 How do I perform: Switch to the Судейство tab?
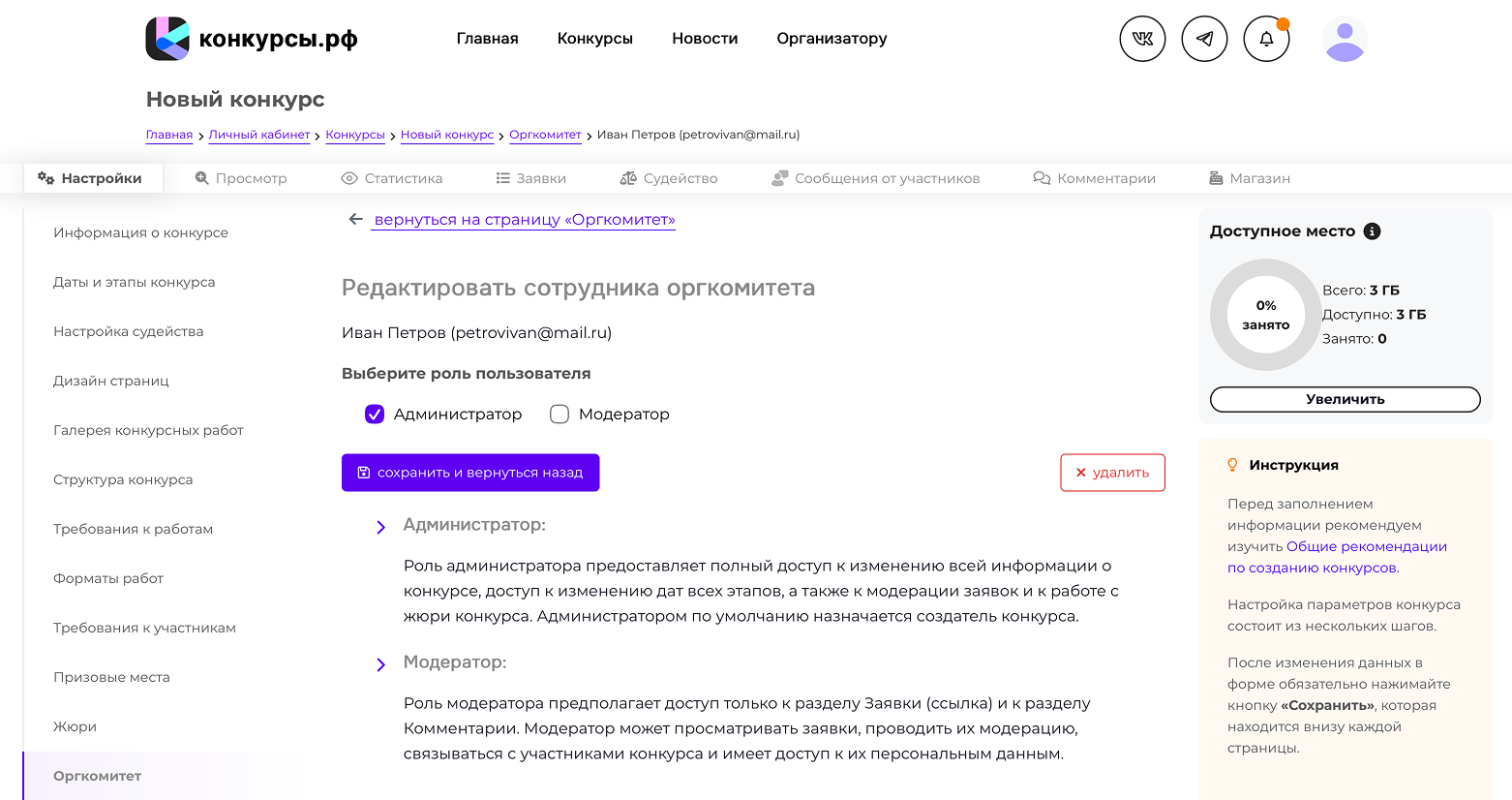coord(669,178)
